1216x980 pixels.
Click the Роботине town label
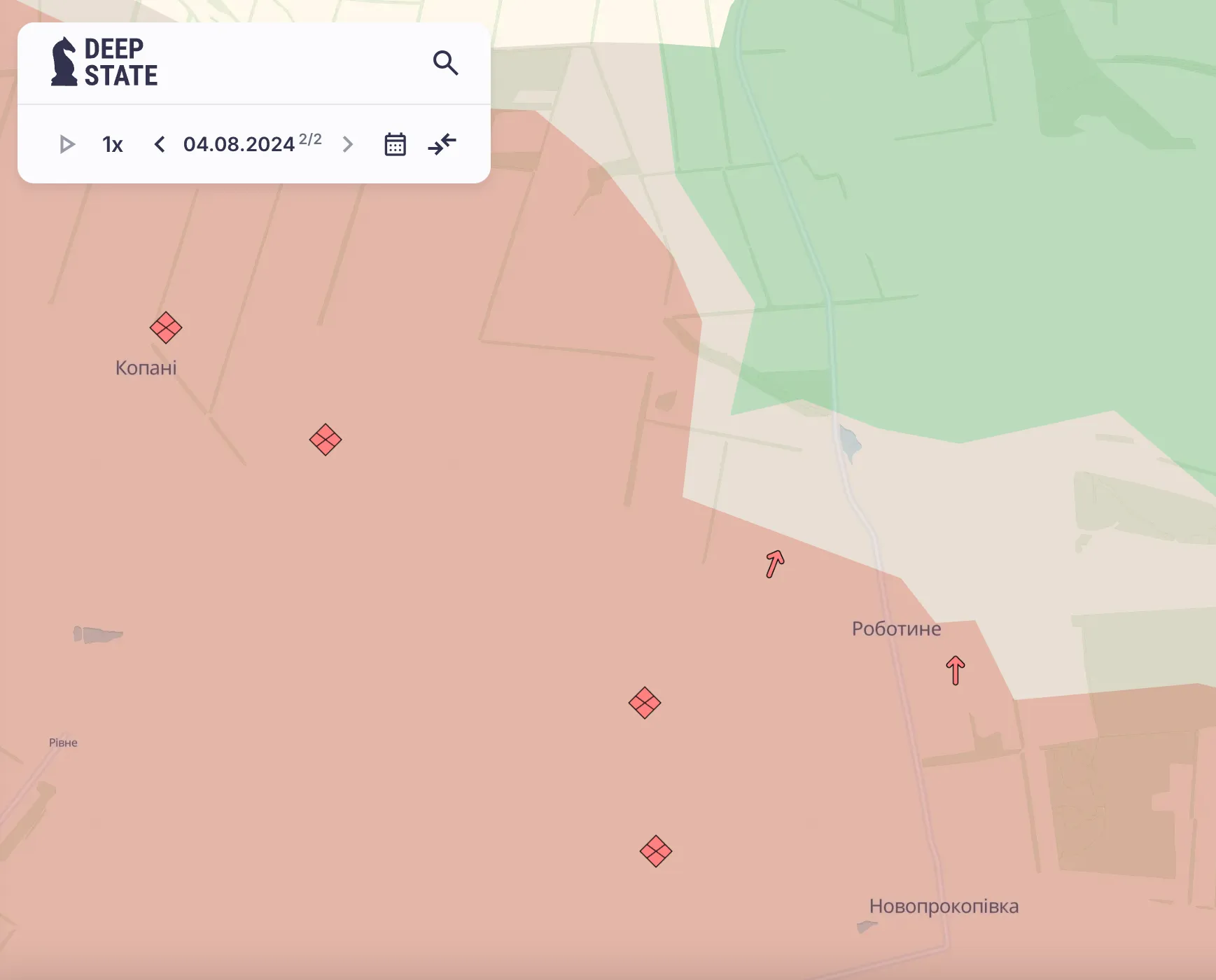pyautogui.click(x=896, y=629)
